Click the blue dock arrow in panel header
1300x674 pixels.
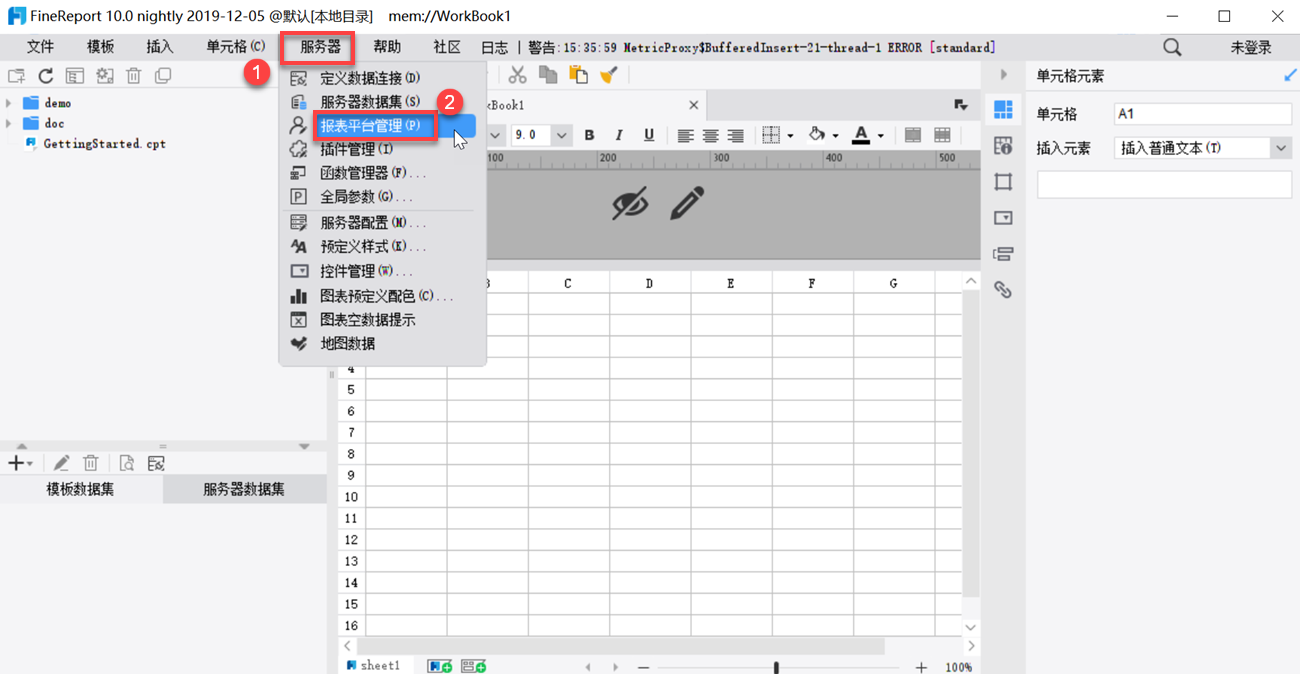point(1289,76)
